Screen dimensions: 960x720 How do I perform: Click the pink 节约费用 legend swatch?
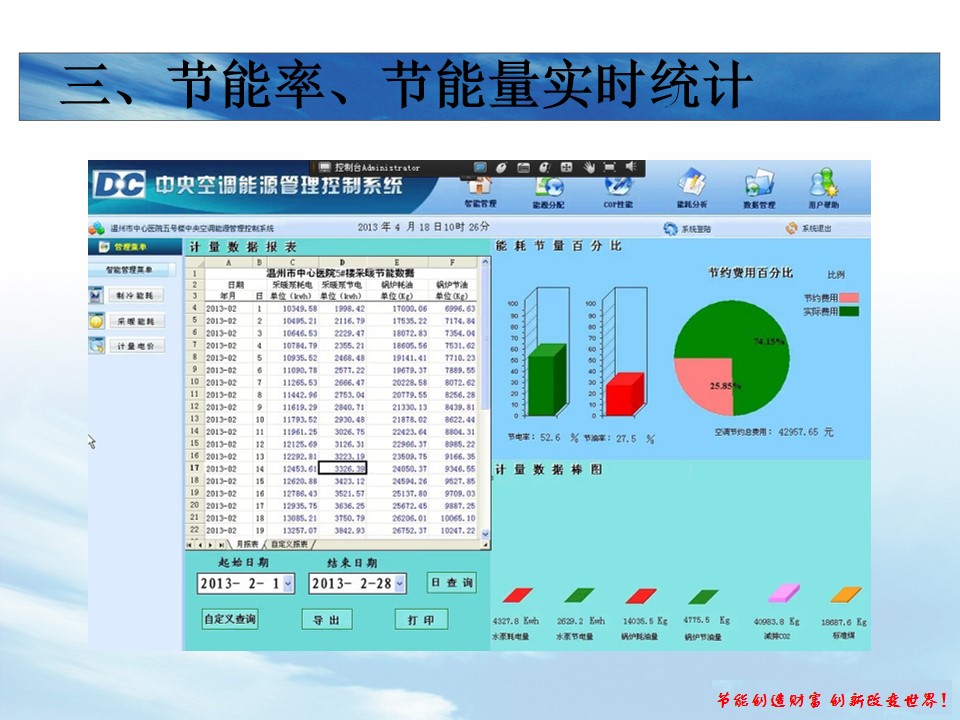point(849,298)
